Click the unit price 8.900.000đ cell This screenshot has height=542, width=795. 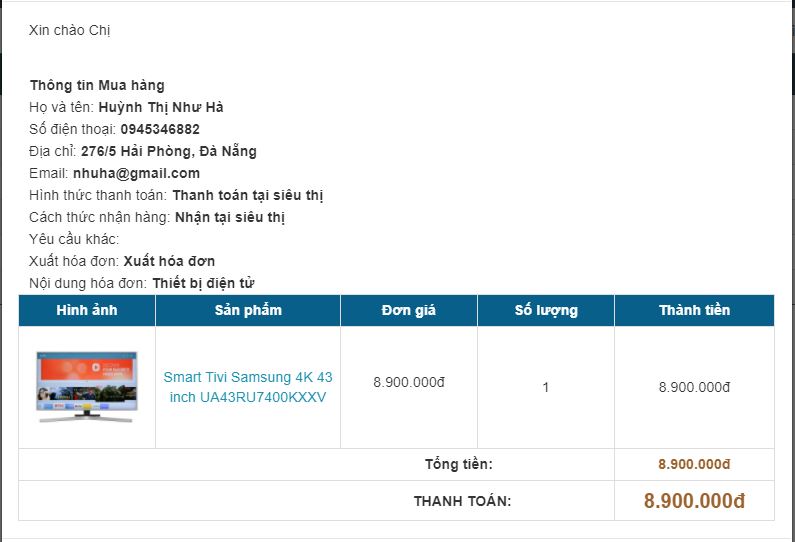click(409, 382)
